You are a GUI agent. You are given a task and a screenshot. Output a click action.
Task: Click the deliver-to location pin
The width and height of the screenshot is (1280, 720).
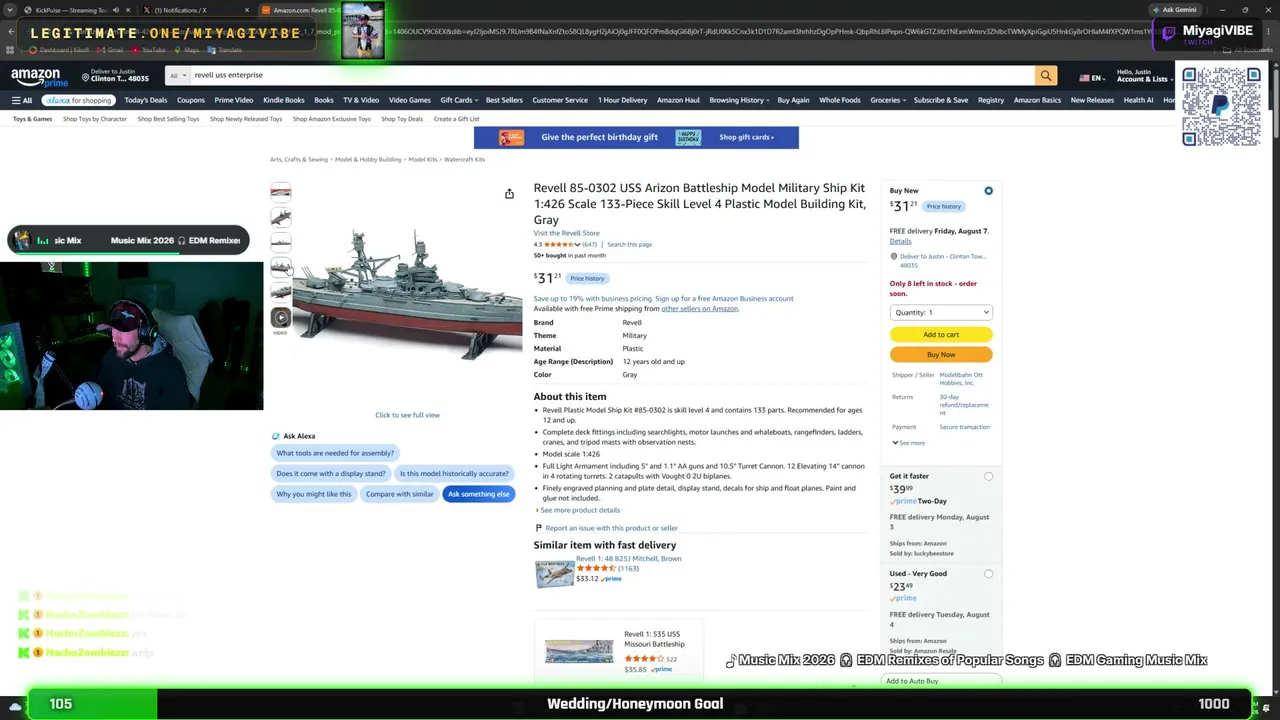(x=86, y=78)
